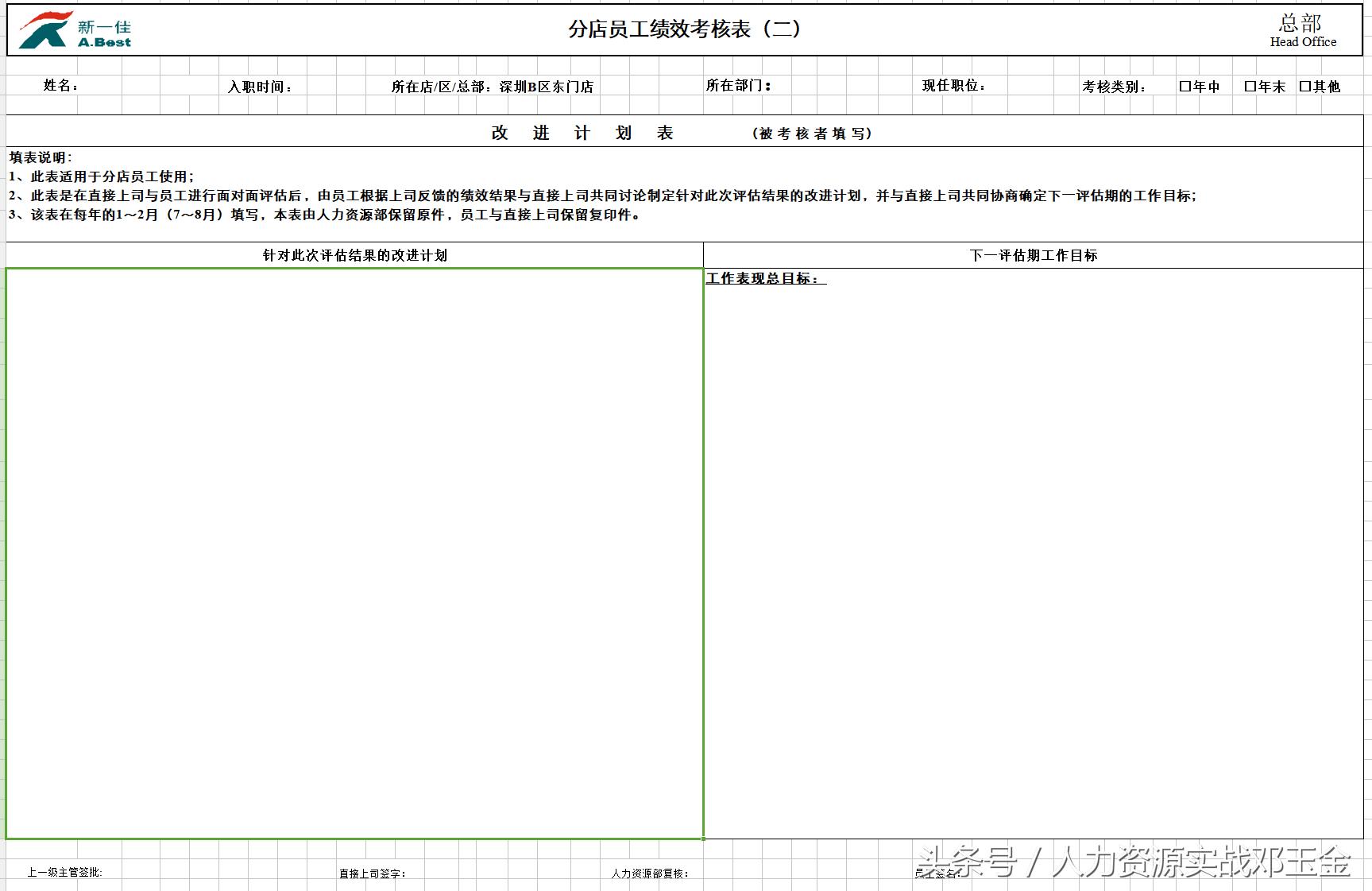1372x891 pixels.
Task: Check the 年中 appraisal type box
Action: coord(1183,86)
